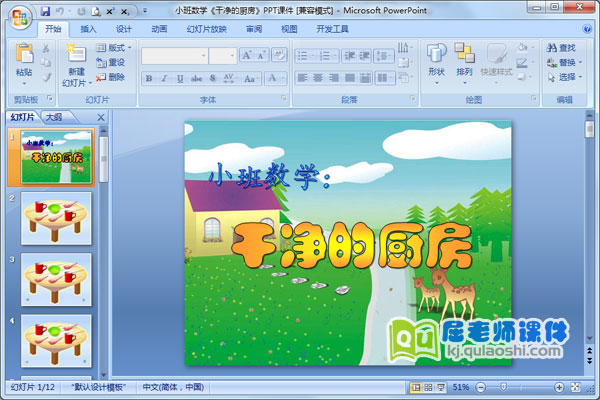600x400 pixels.
Task: Click Clear Formatting icon
Action: (x=279, y=55)
